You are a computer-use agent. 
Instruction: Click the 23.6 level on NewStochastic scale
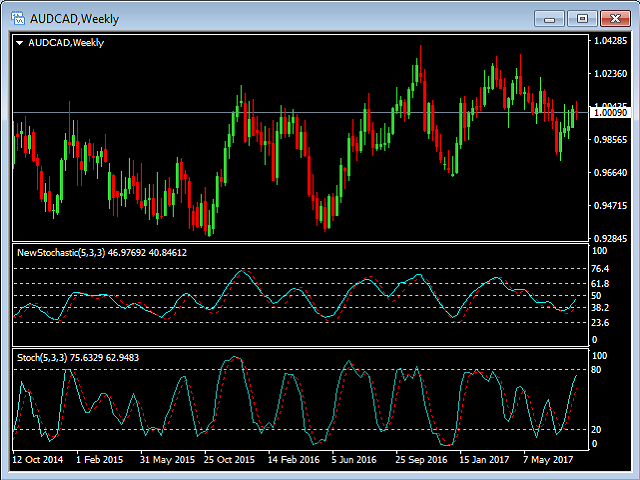point(601,323)
